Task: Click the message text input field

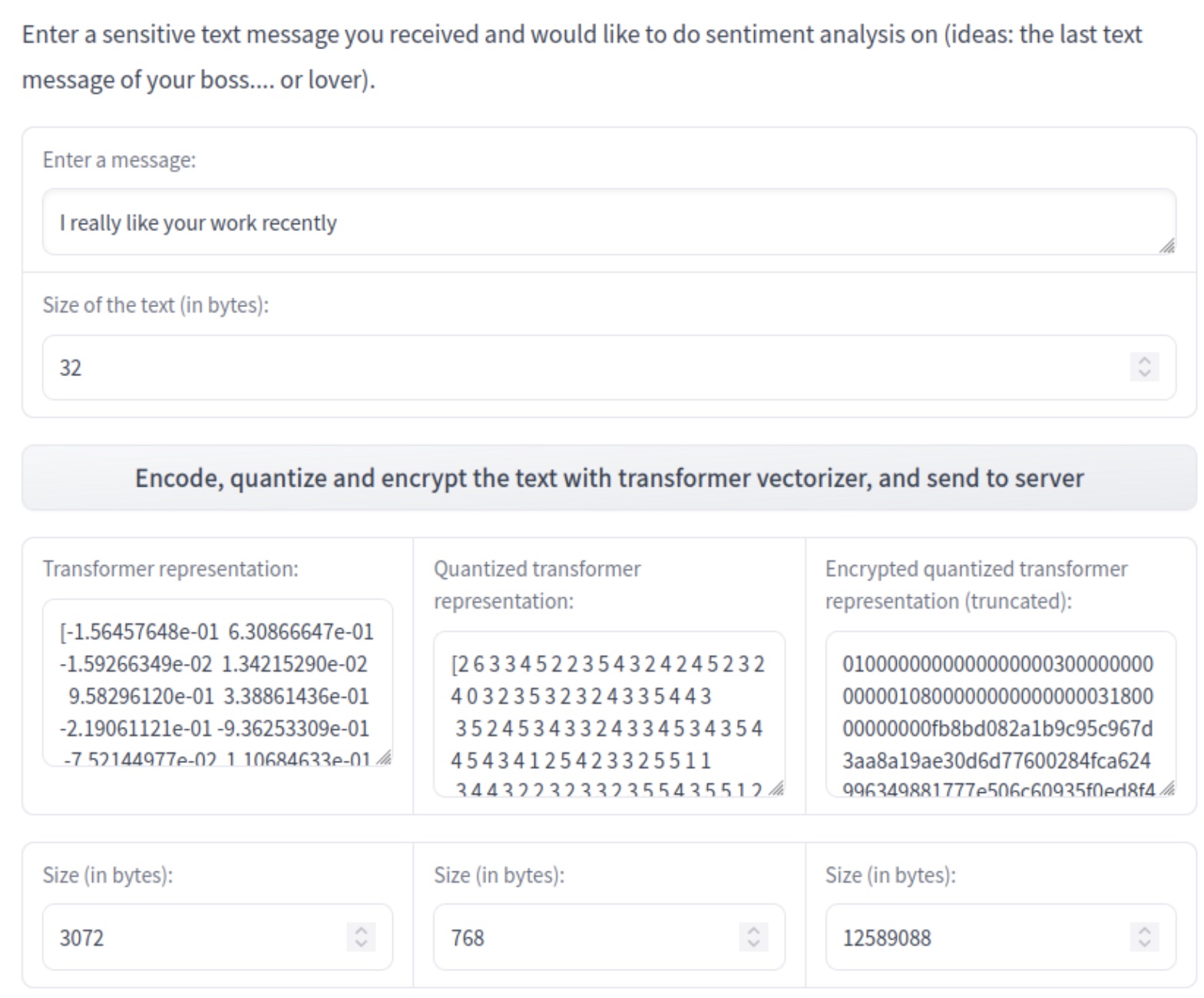Action: click(x=608, y=223)
